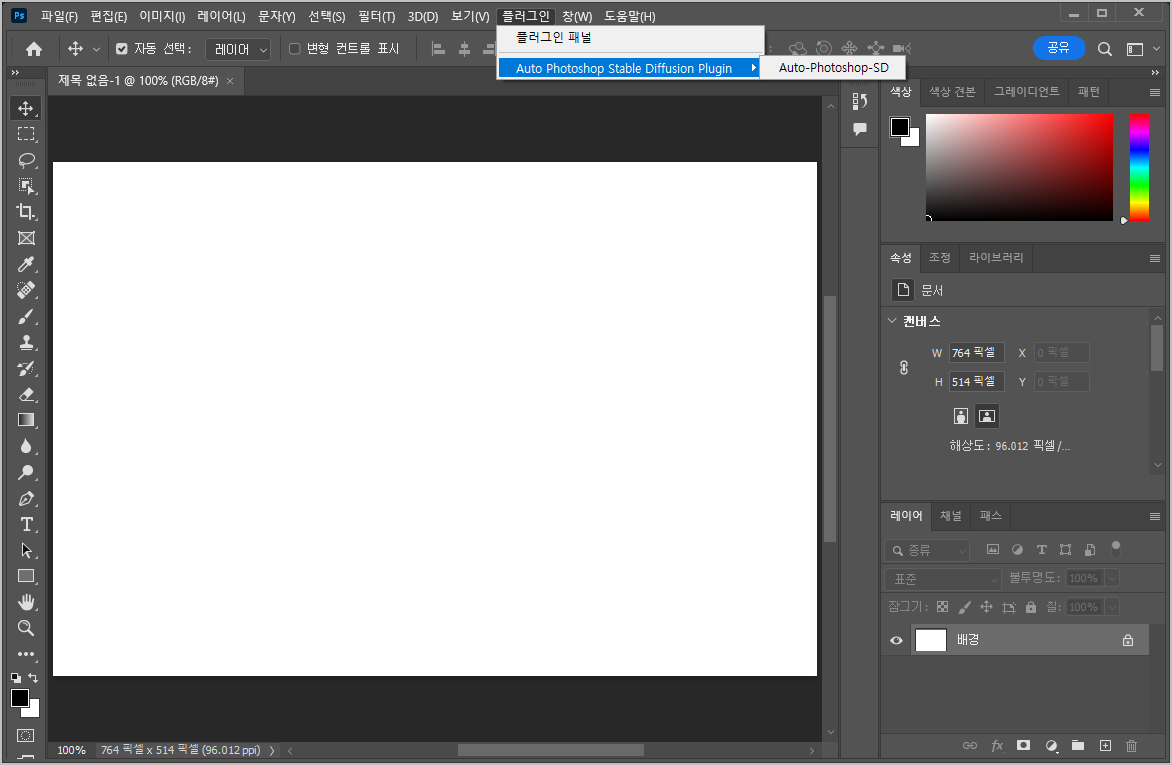Select the Blur tool
The height and width of the screenshot is (765, 1172).
(26, 446)
